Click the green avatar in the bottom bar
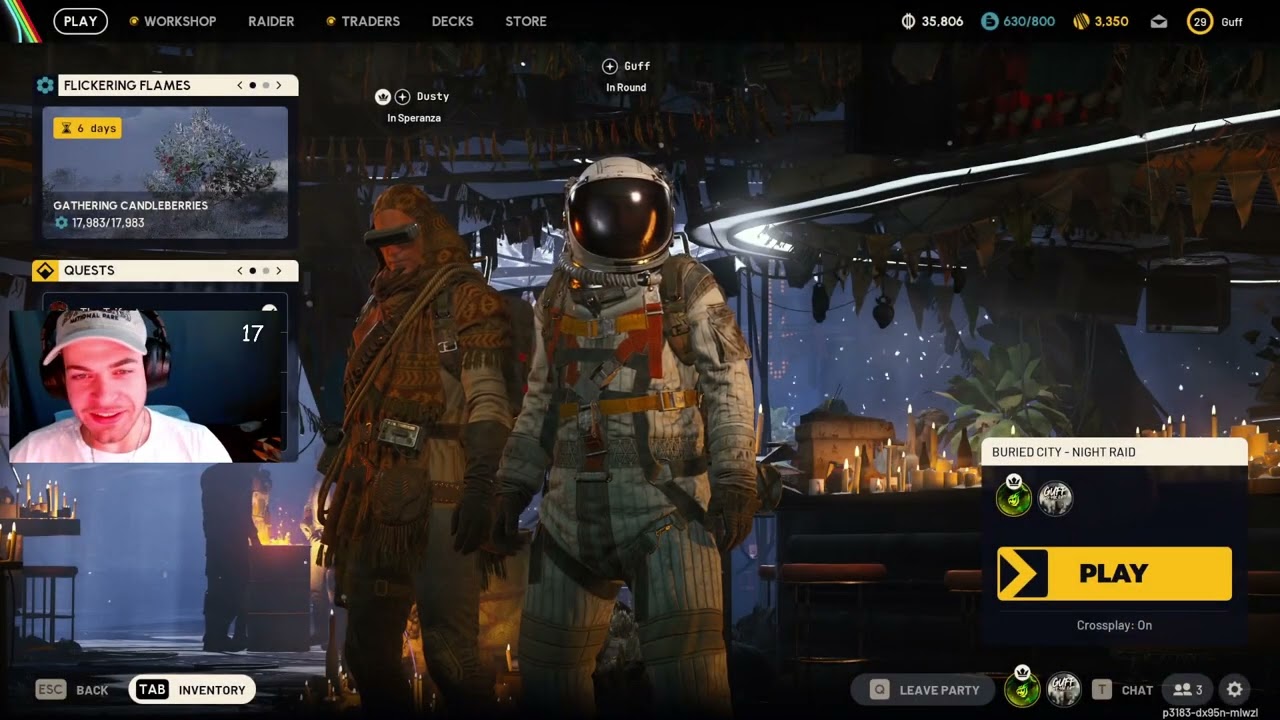 tap(1022, 689)
